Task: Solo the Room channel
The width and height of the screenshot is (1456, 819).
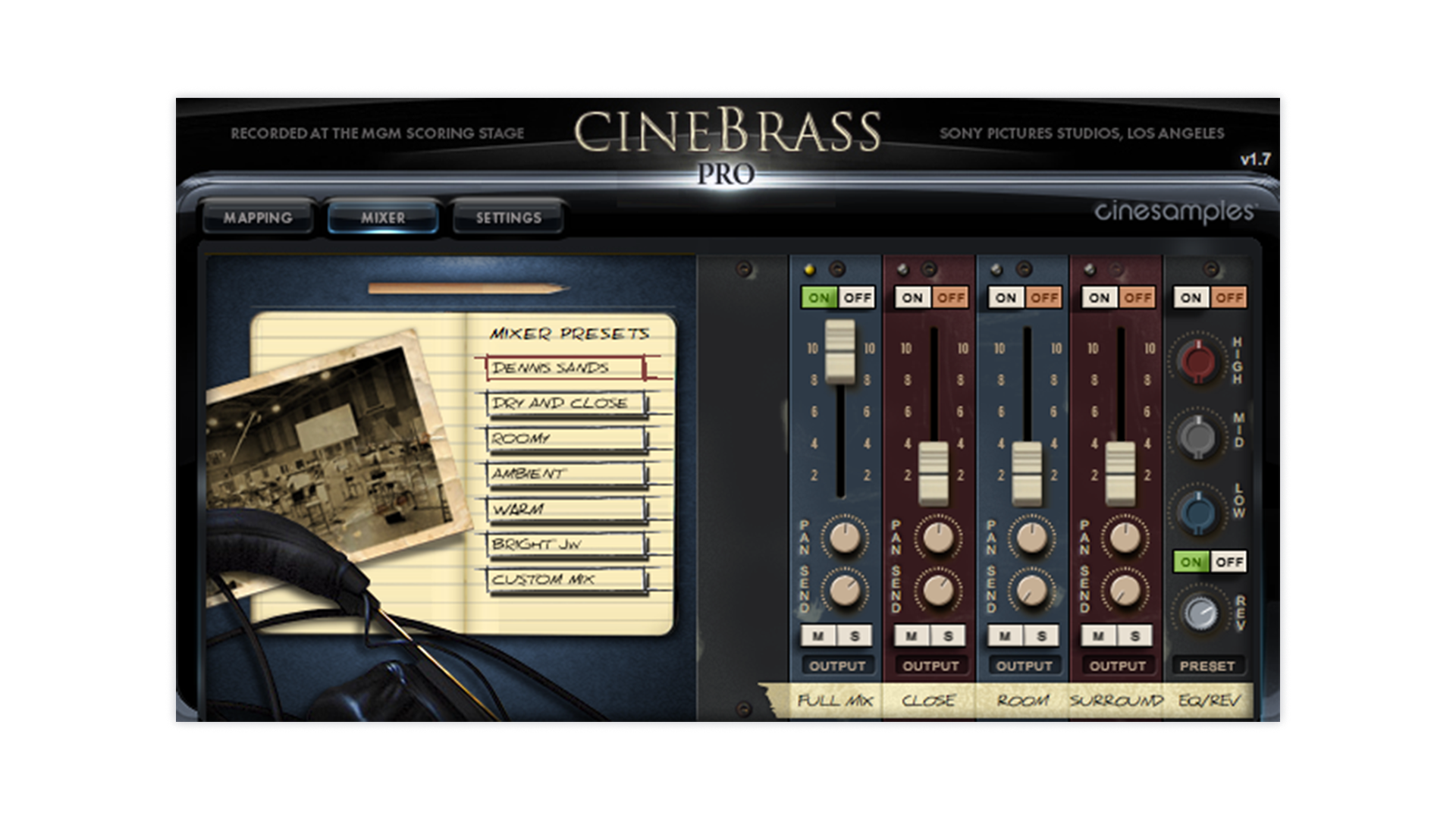Action: point(1042,635)
